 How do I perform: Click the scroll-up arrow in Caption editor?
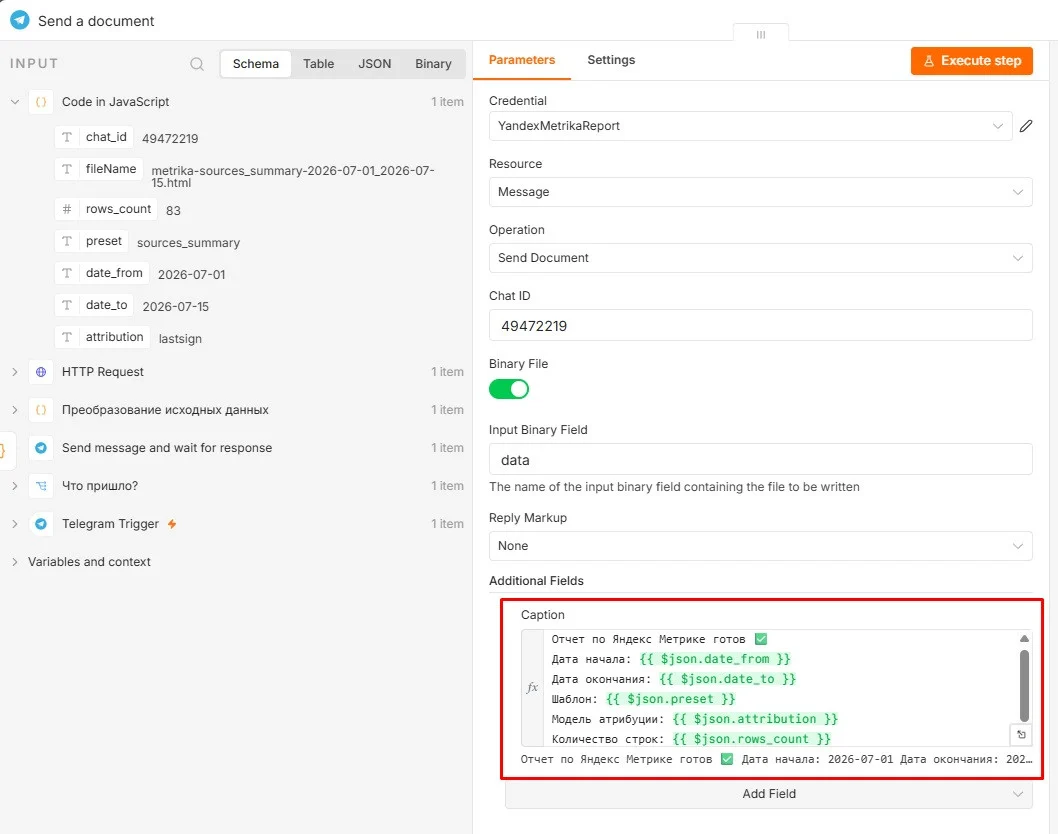pyautogui.click(x=1024, y=638)
